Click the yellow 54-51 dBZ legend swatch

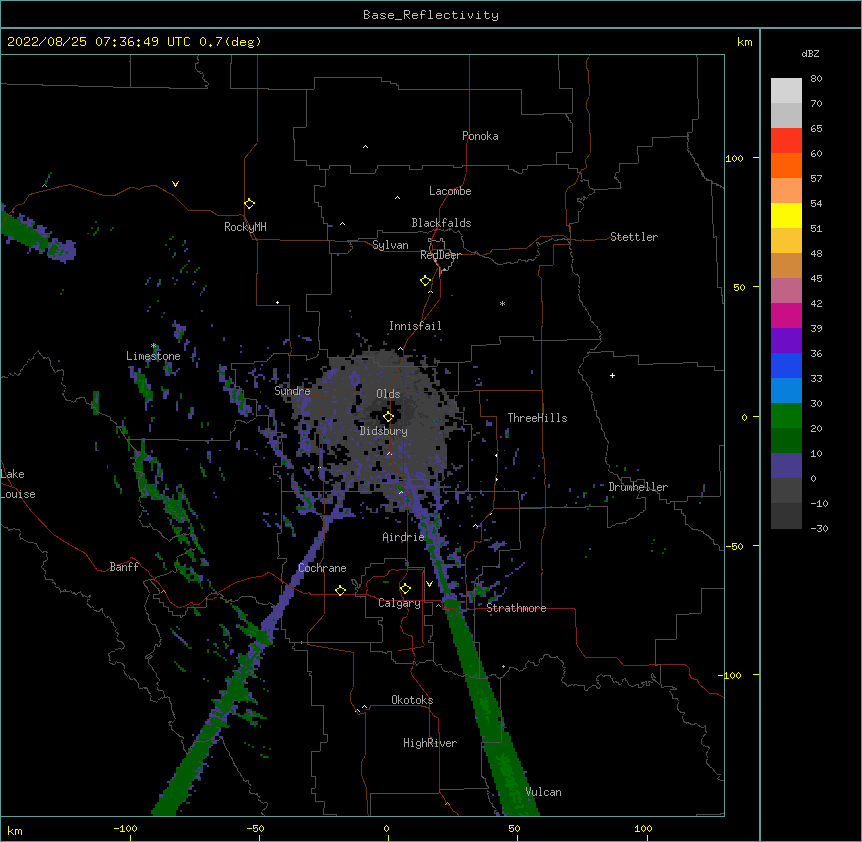pyautogui.click(x=786, y=215)
